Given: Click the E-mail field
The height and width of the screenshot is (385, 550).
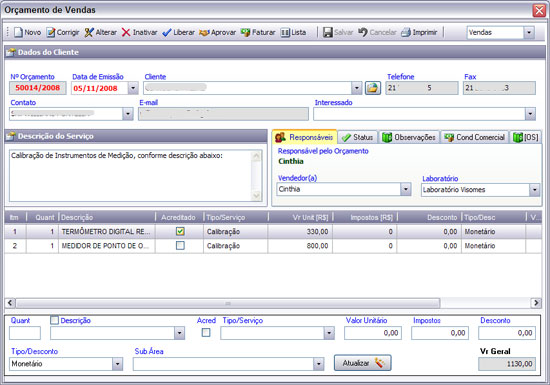Looking at the screenshot, I should [223, 114].
